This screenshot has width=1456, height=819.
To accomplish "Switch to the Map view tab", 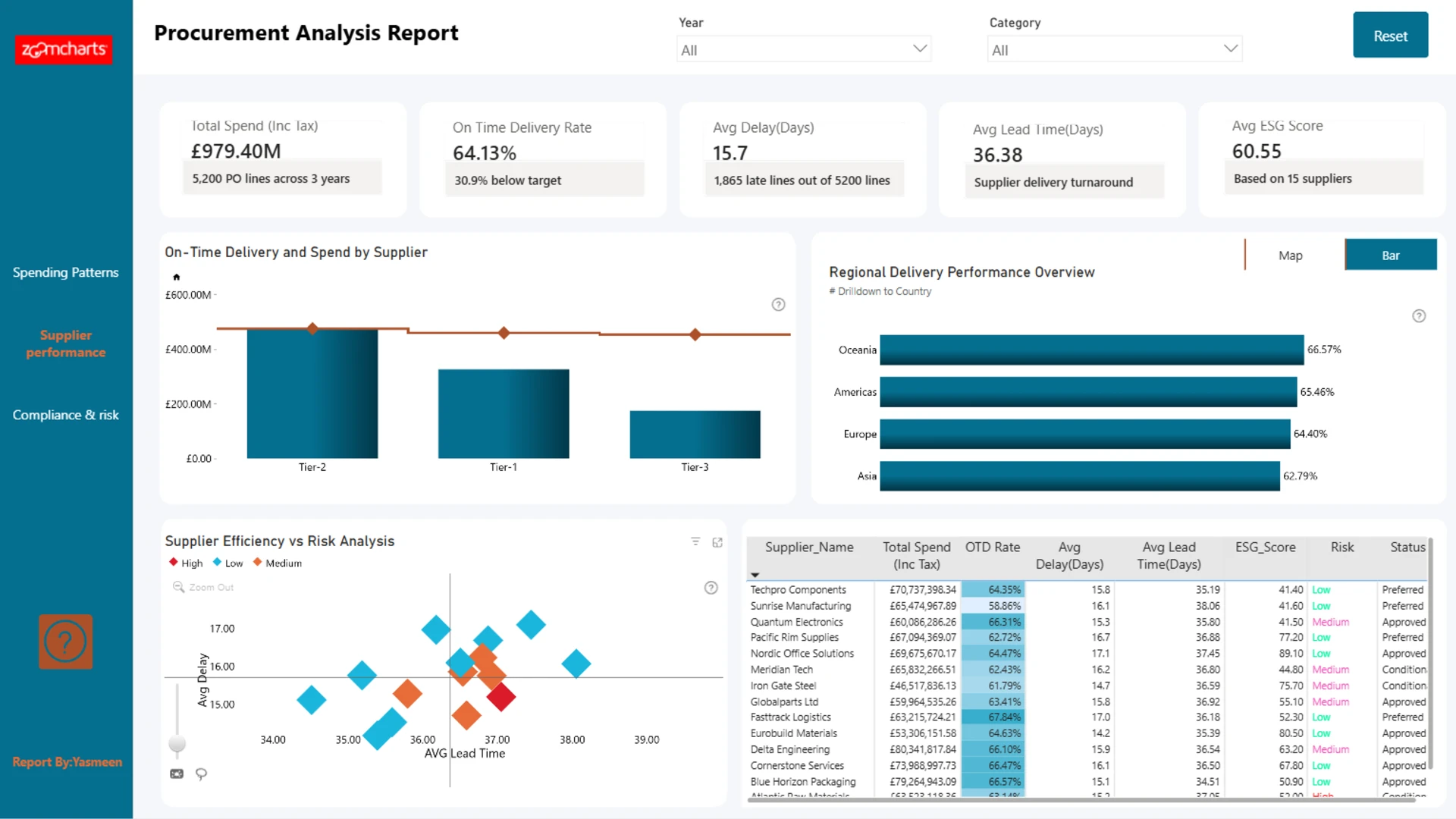I will coord(1290,256).
